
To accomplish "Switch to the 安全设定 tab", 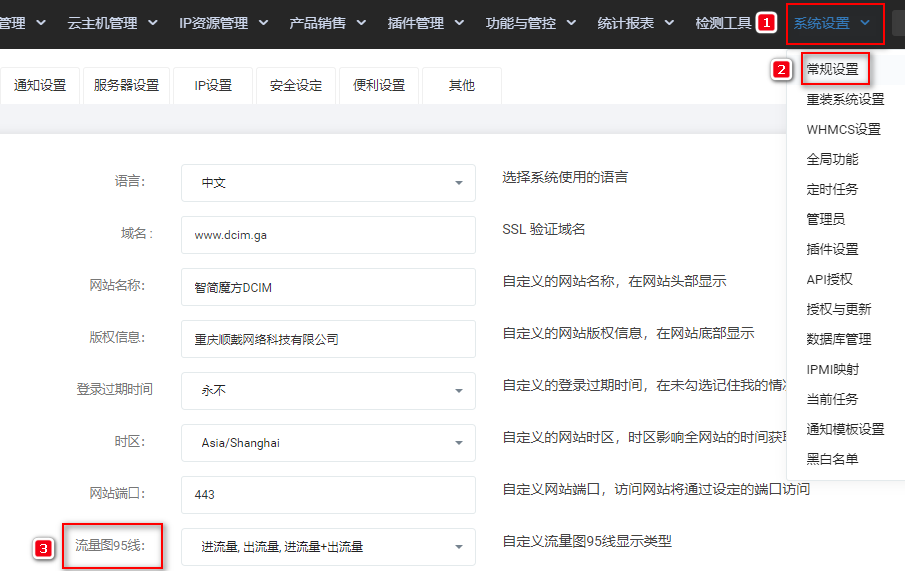I will (x=296, y=85).
